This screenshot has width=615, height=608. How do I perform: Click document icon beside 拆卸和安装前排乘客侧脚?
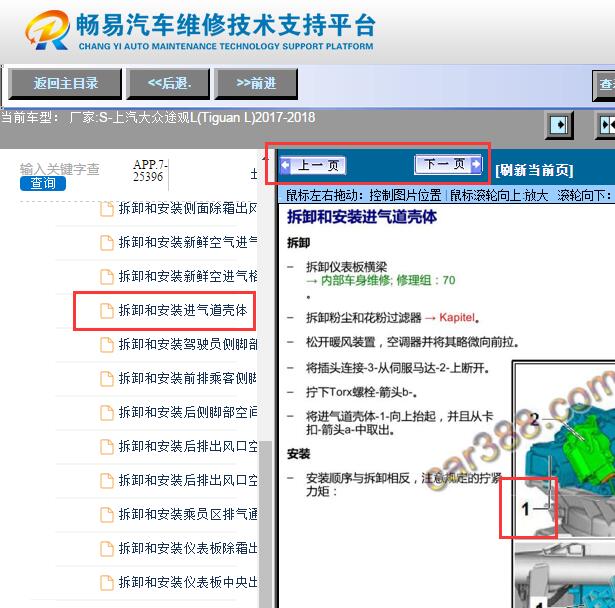pos(107,379)
